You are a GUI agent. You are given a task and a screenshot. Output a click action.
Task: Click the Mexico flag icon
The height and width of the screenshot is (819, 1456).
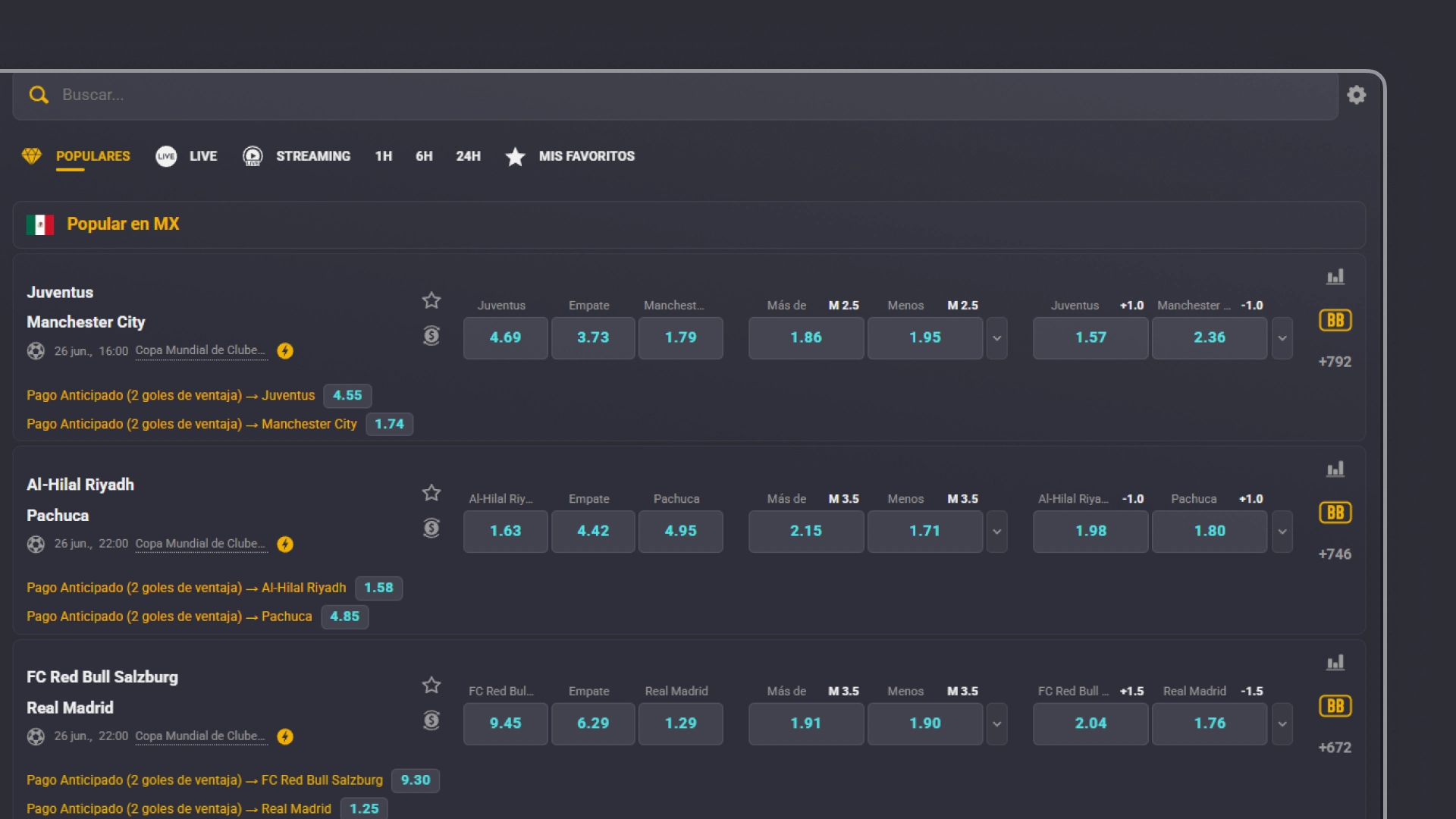[x=40, y=224]
